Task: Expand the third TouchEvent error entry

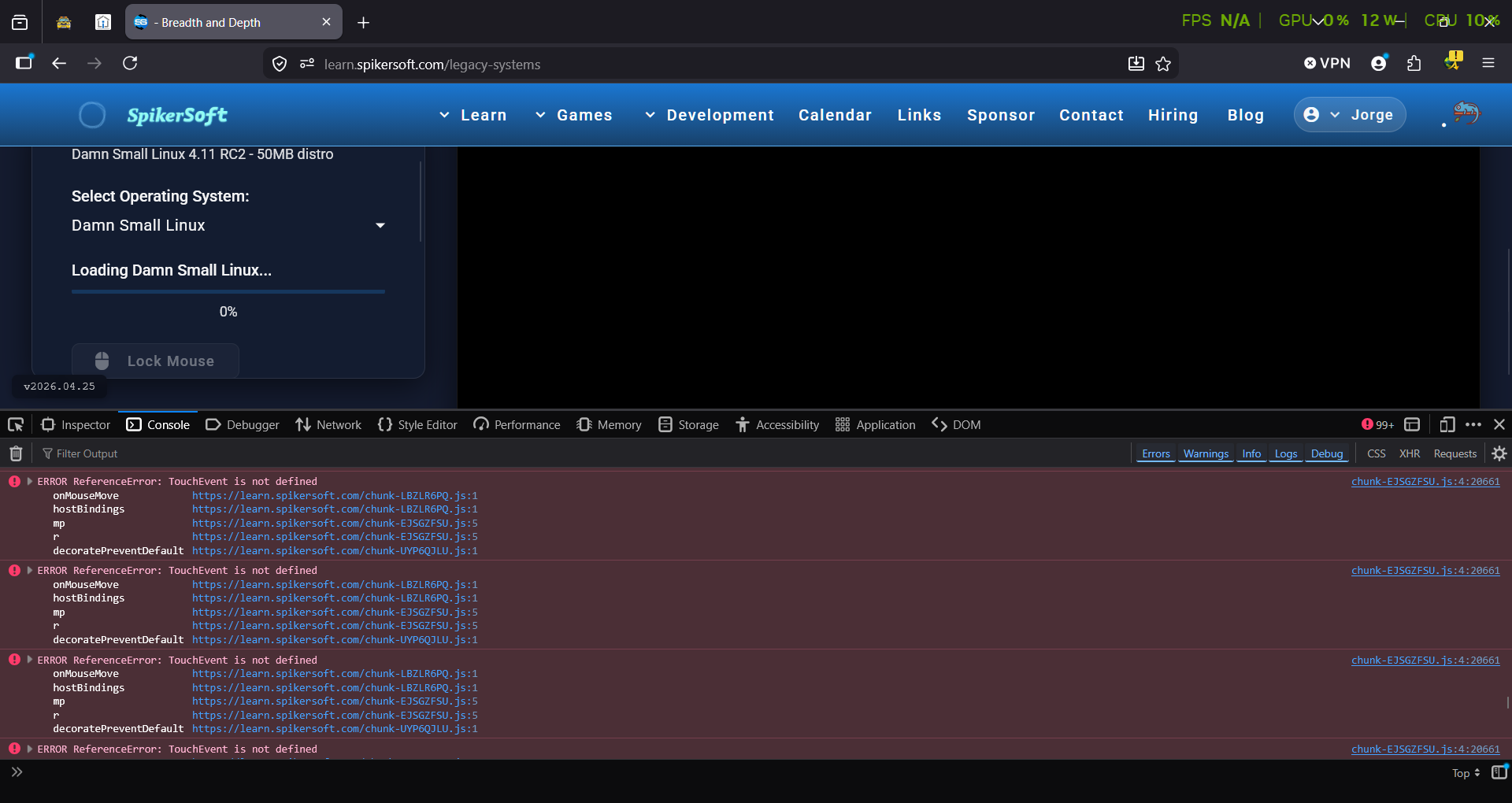Action: [x=30, y=660]
